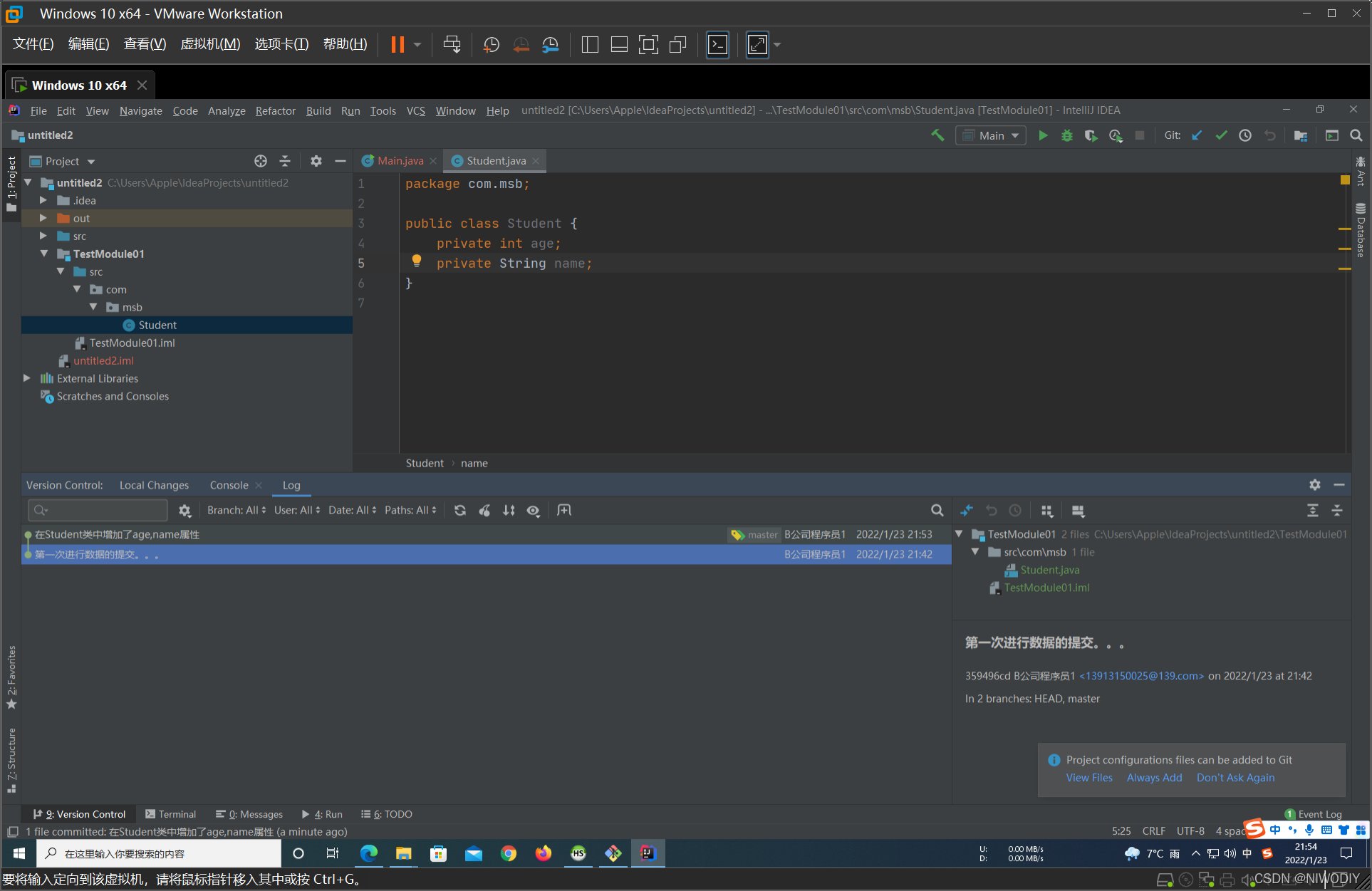This screenshot has height=891, width=1372.
Task: Take VM snapshot icon in VMware toolbar
Action: coord(492,45)
